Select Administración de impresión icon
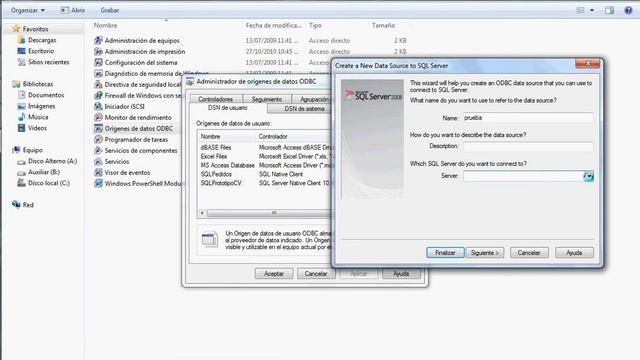This screenshot has height=360, width=640. 98,51
